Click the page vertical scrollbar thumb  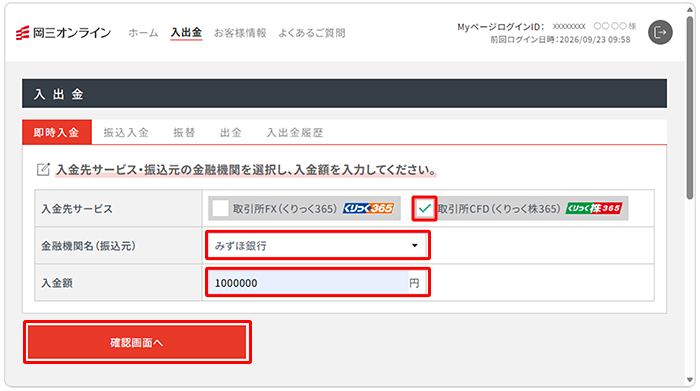(690, 107)
